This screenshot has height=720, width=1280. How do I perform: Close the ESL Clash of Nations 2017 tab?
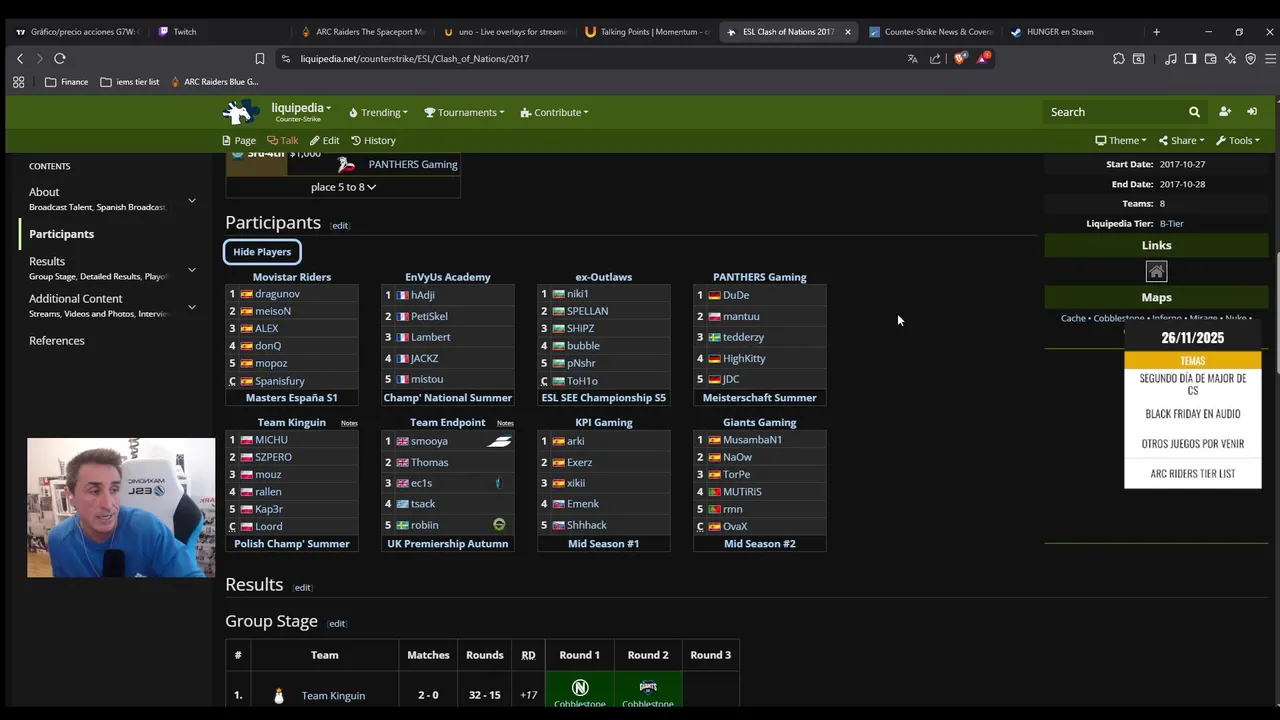848,32
